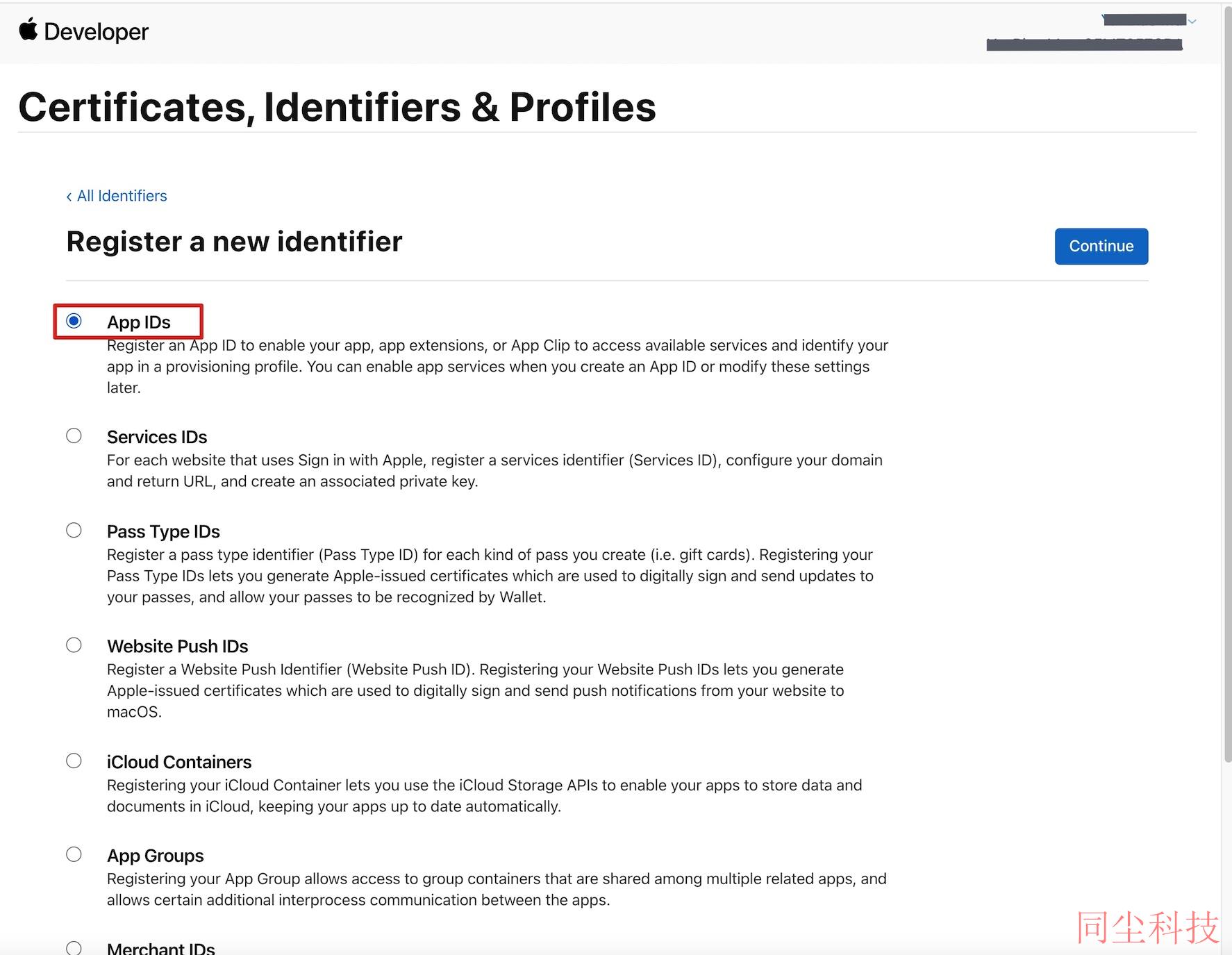1232x955 pixels.
Task: Click the App IDs description paragraph
Action: pos(497,367)
